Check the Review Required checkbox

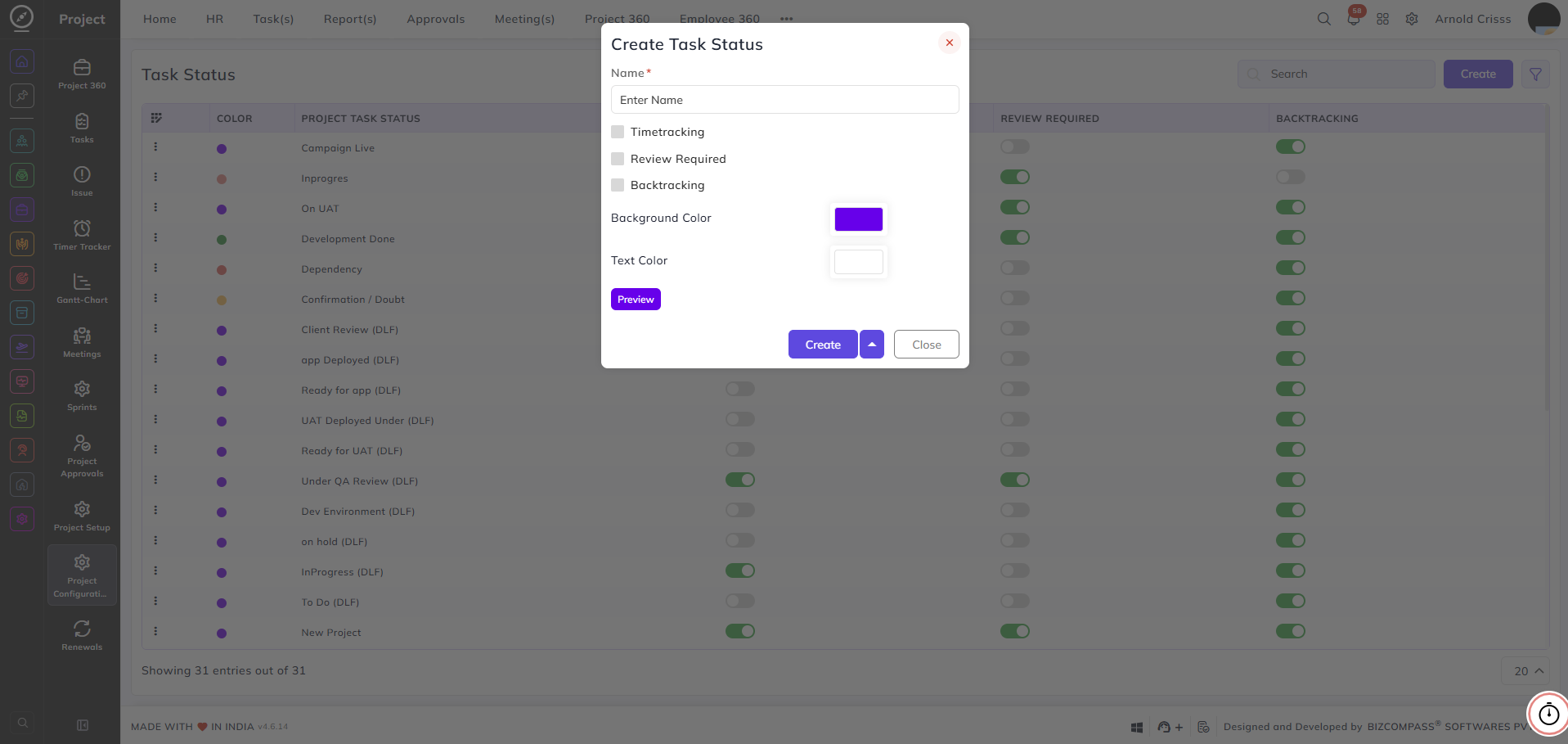click(618, 159)
